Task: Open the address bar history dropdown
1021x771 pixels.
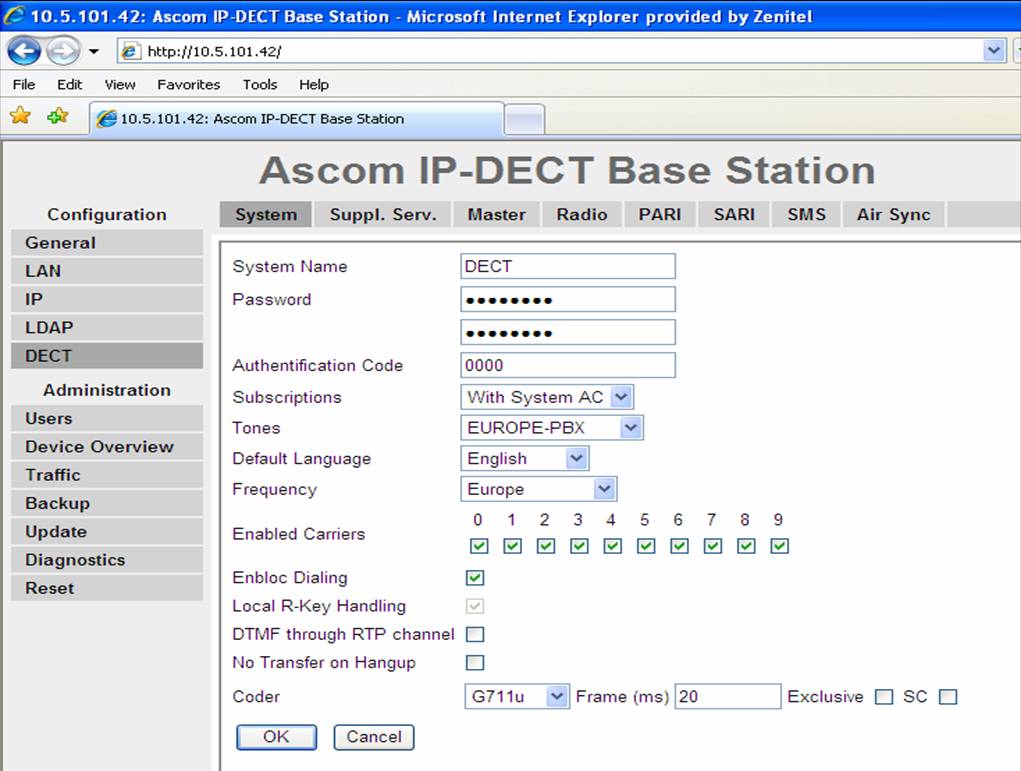Action: point(994,50)
